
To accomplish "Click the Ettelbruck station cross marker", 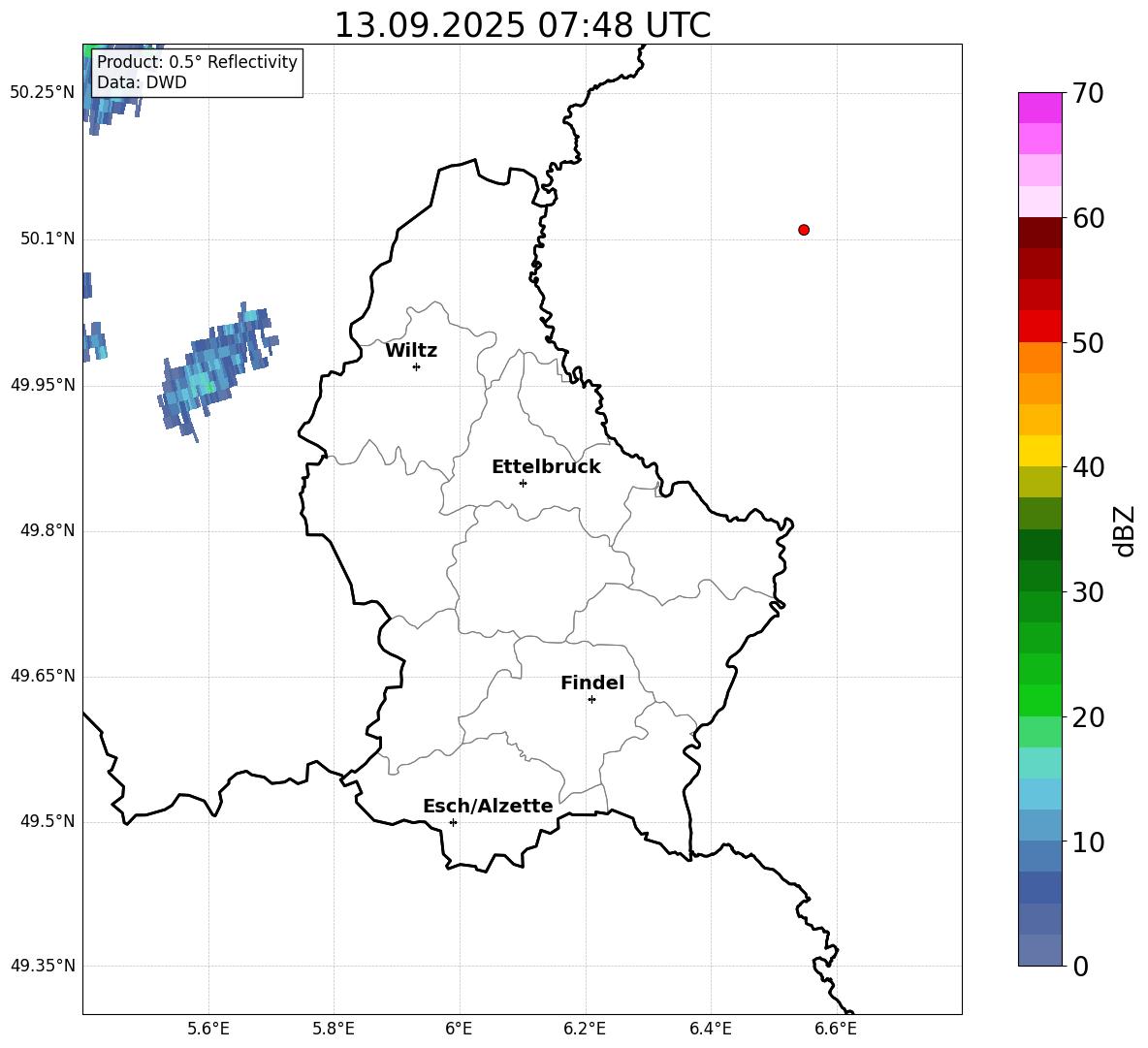I will (523, 483).
